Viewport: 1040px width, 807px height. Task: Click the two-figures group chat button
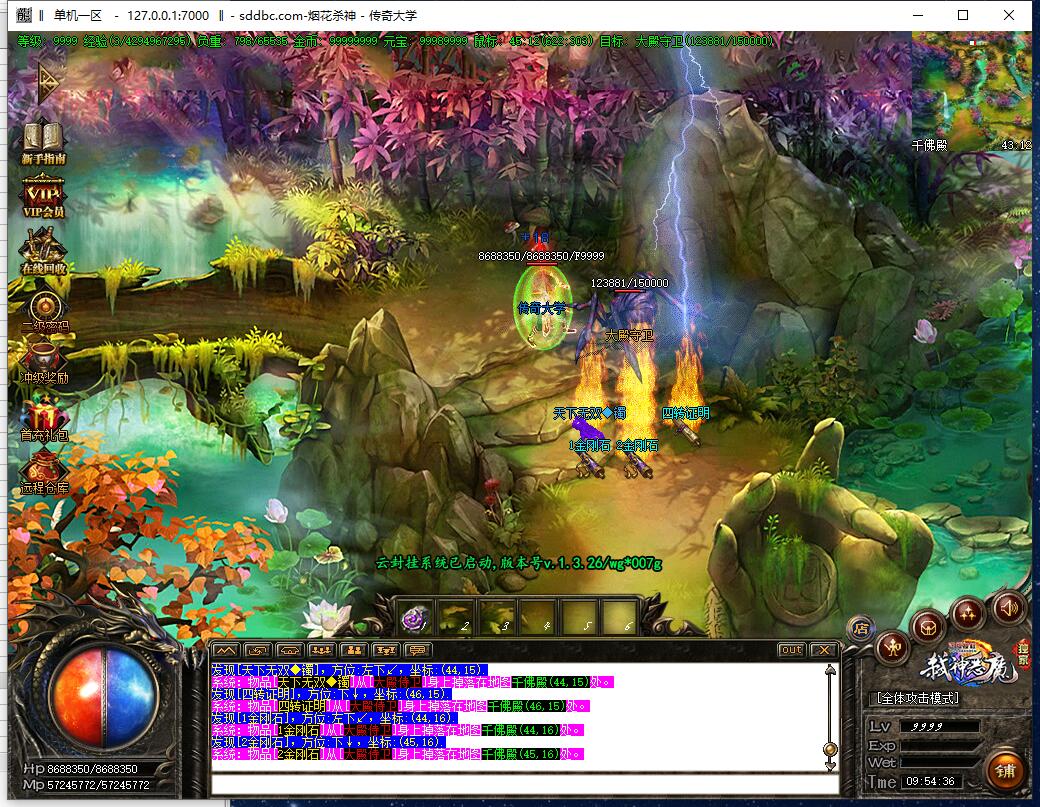(354, 651)
